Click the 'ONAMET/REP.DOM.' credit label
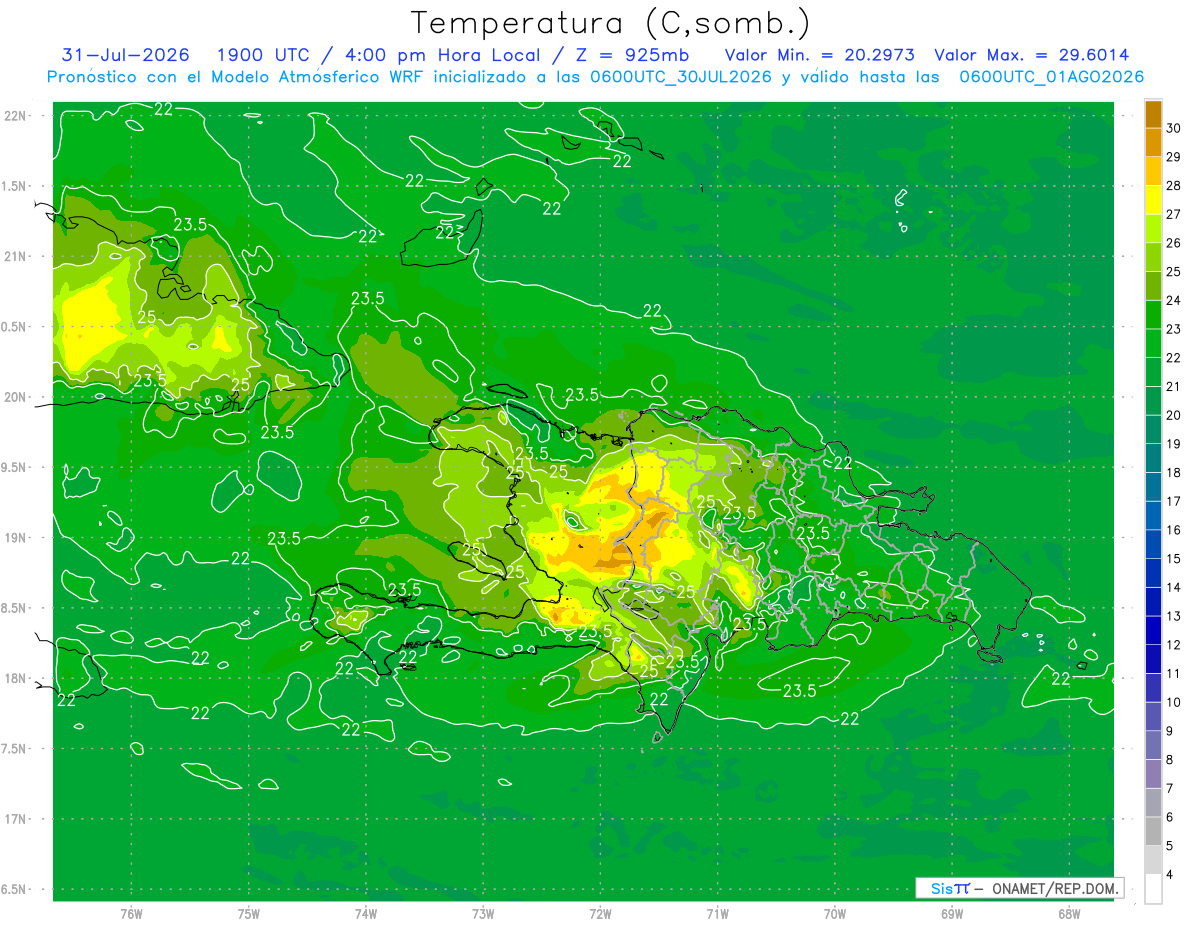 click(1056, 888)
